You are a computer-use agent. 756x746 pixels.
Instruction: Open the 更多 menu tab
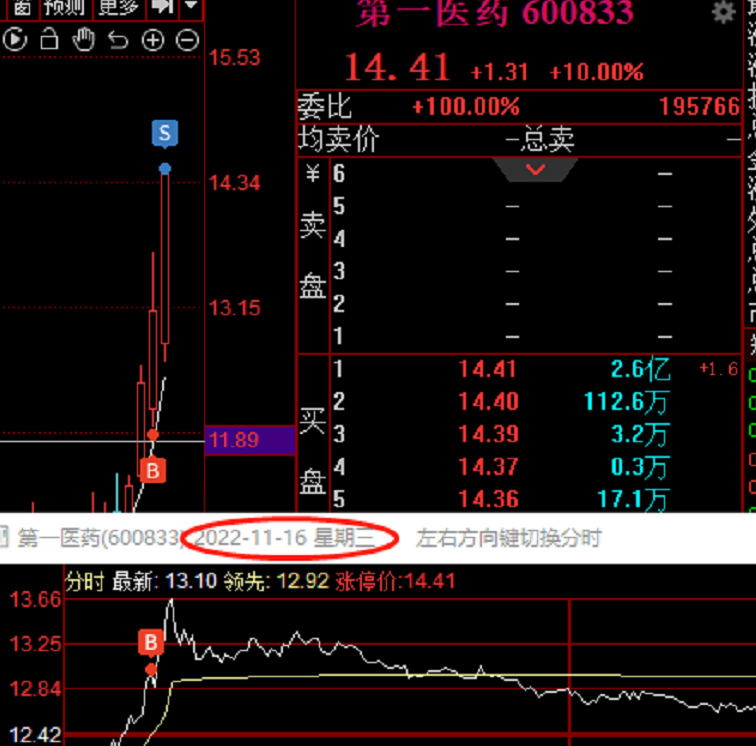click(x=118, y=8)
